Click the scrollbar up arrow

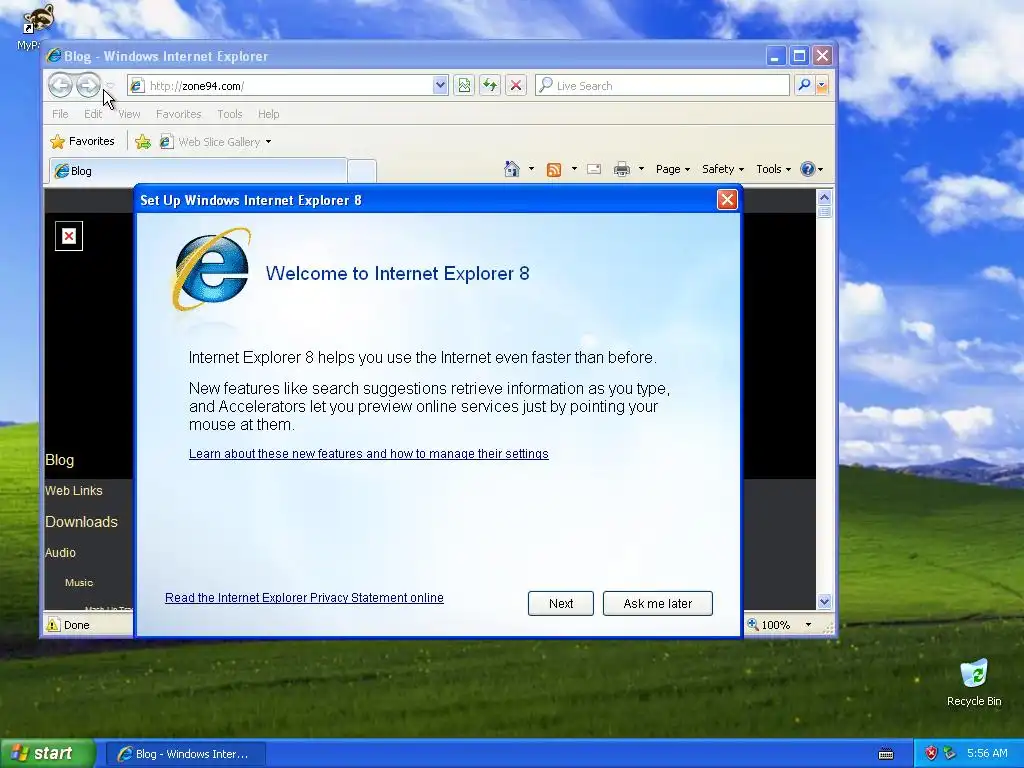[x=824, y=197]
